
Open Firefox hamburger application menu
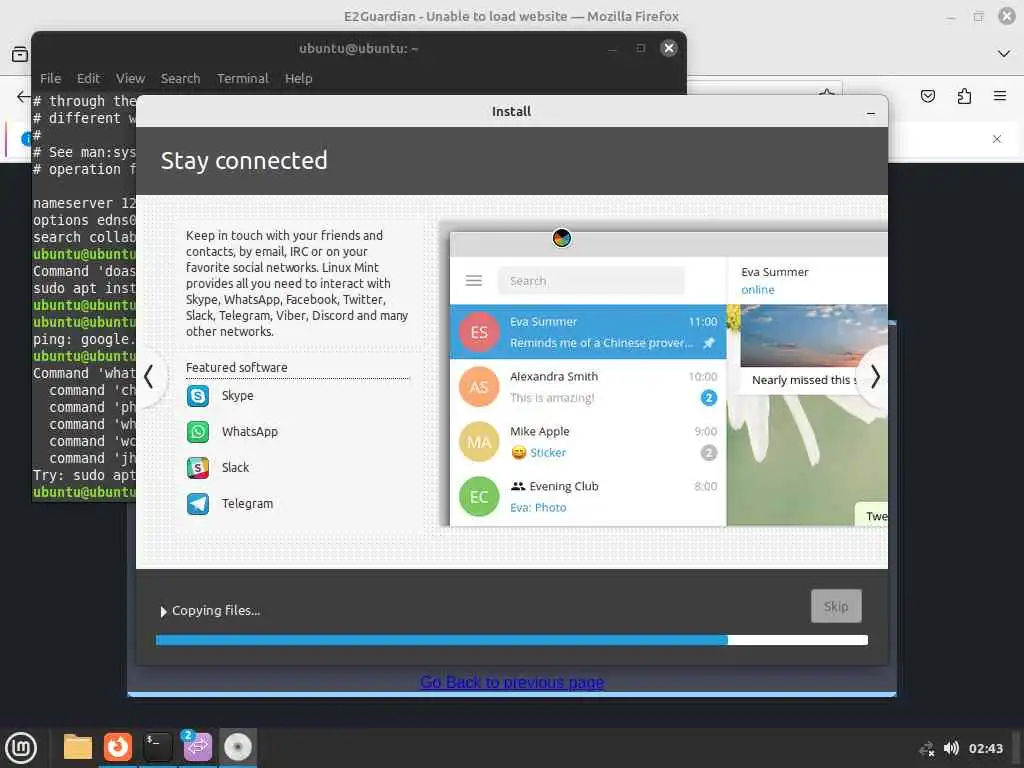click(x=1000, y=96)
